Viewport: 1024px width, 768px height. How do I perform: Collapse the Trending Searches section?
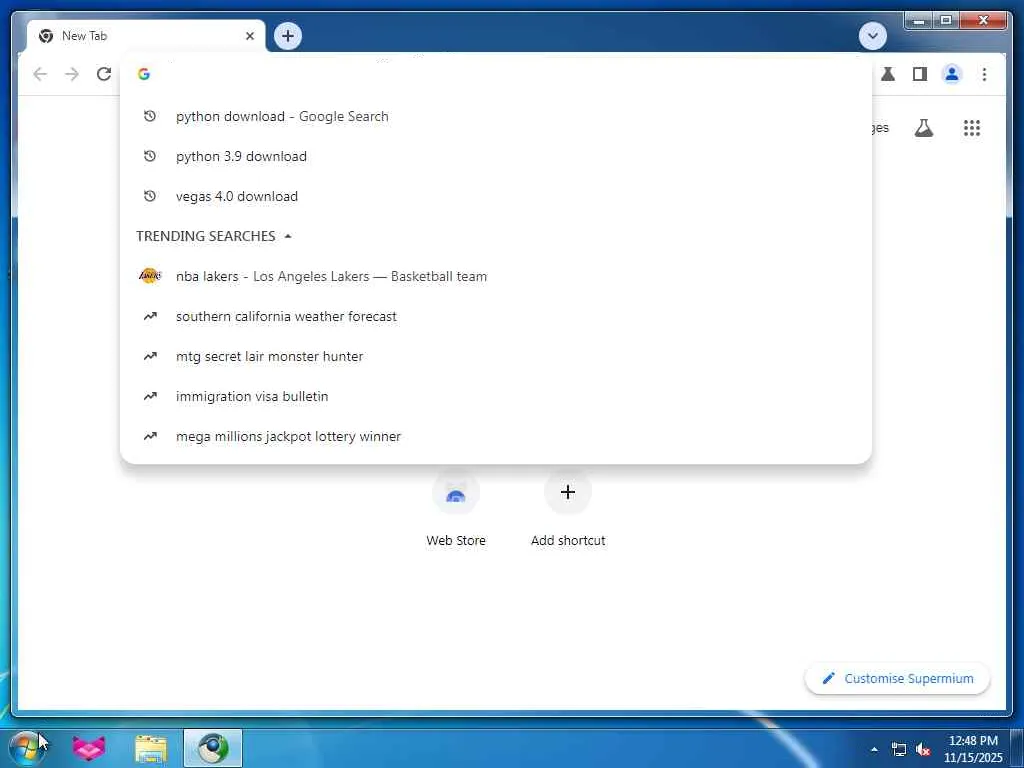pyautogui.click(x=288, y=236)
